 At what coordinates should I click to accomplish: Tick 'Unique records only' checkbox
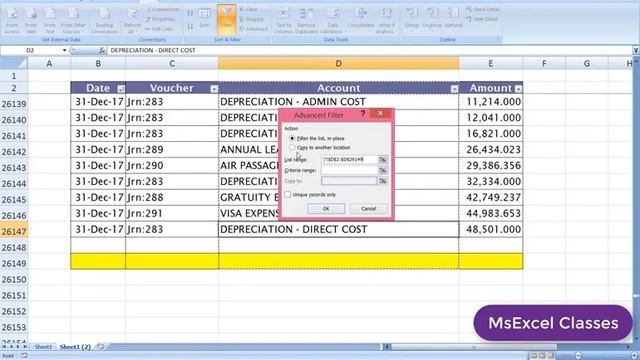click(288, 195)
